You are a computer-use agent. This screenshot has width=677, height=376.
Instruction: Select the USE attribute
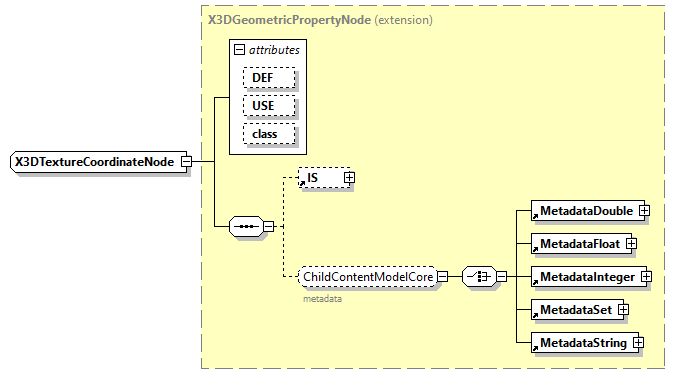click(x=269, y=106)
